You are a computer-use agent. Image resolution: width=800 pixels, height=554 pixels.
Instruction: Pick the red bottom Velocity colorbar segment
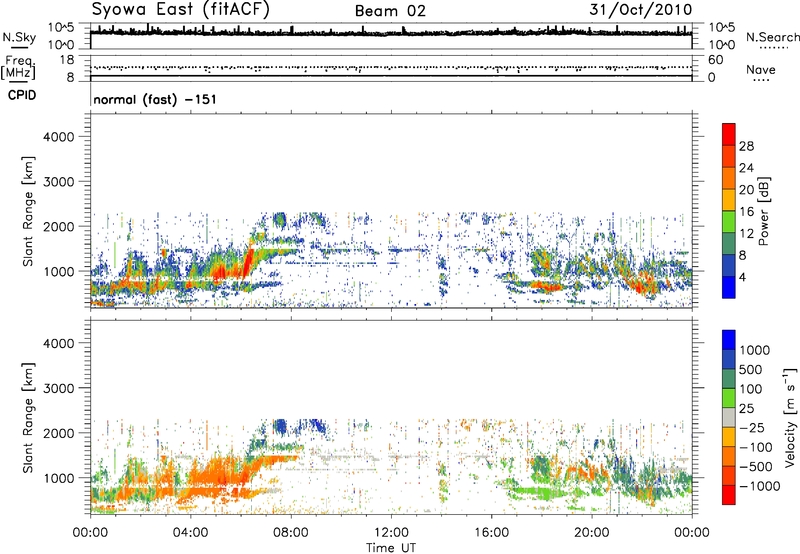[729, 495]
